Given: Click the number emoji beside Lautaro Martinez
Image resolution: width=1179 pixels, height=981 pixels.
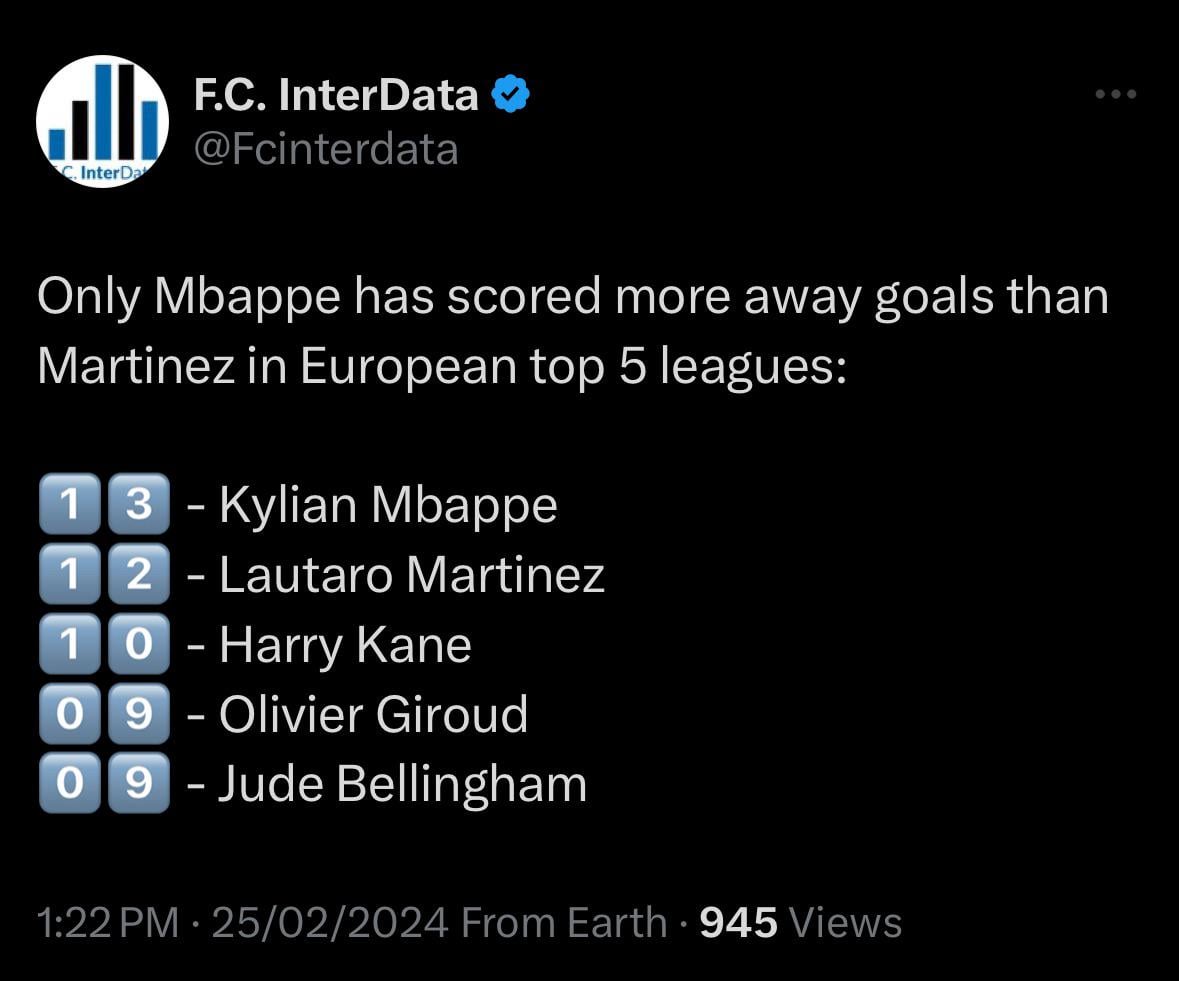Looking at the screenshot, I should point(105,574).
